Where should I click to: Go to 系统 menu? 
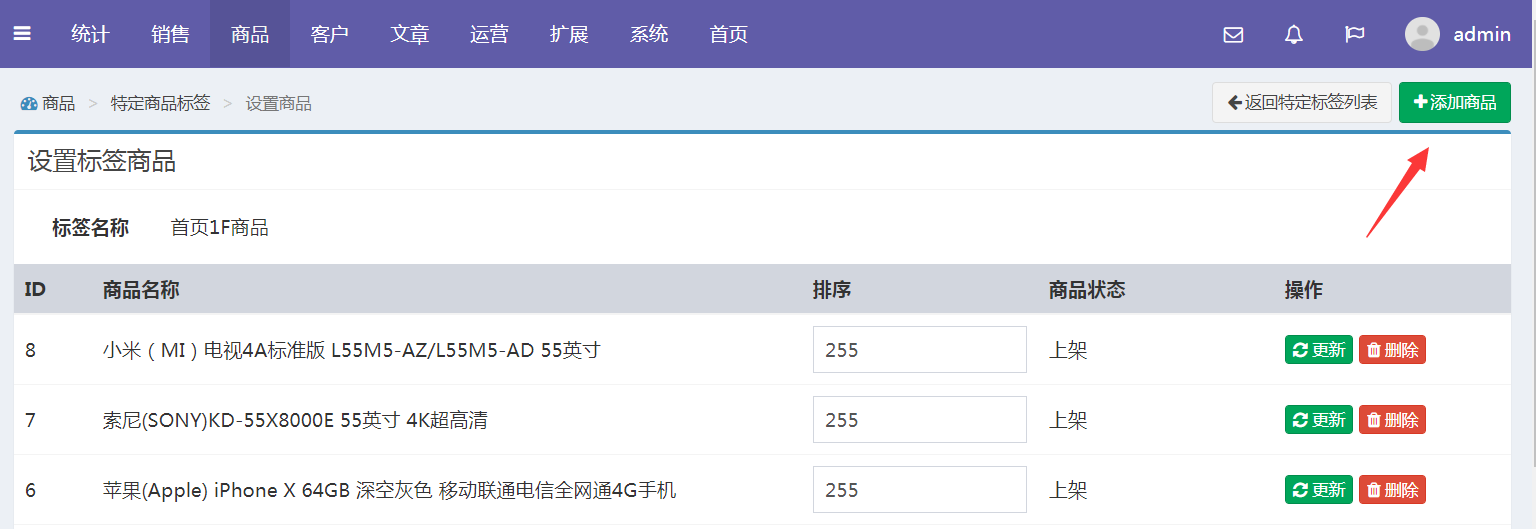tap(649, 34)
